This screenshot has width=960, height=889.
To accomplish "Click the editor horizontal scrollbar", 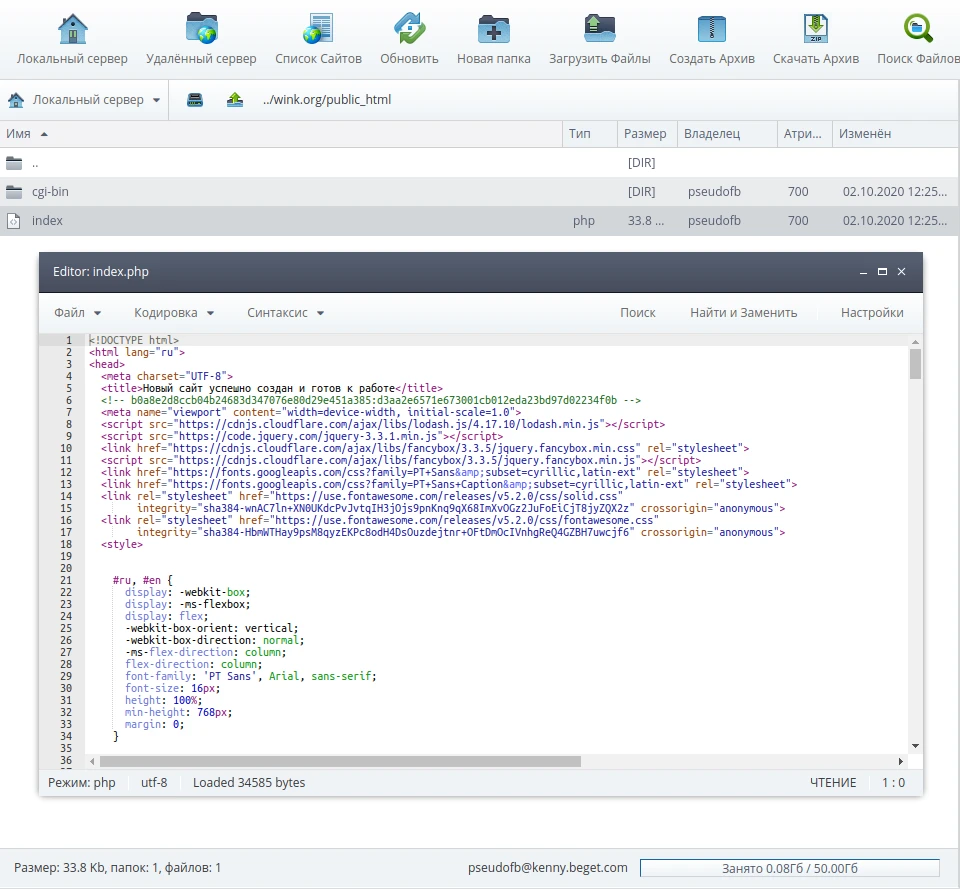I will coord(340,761).
